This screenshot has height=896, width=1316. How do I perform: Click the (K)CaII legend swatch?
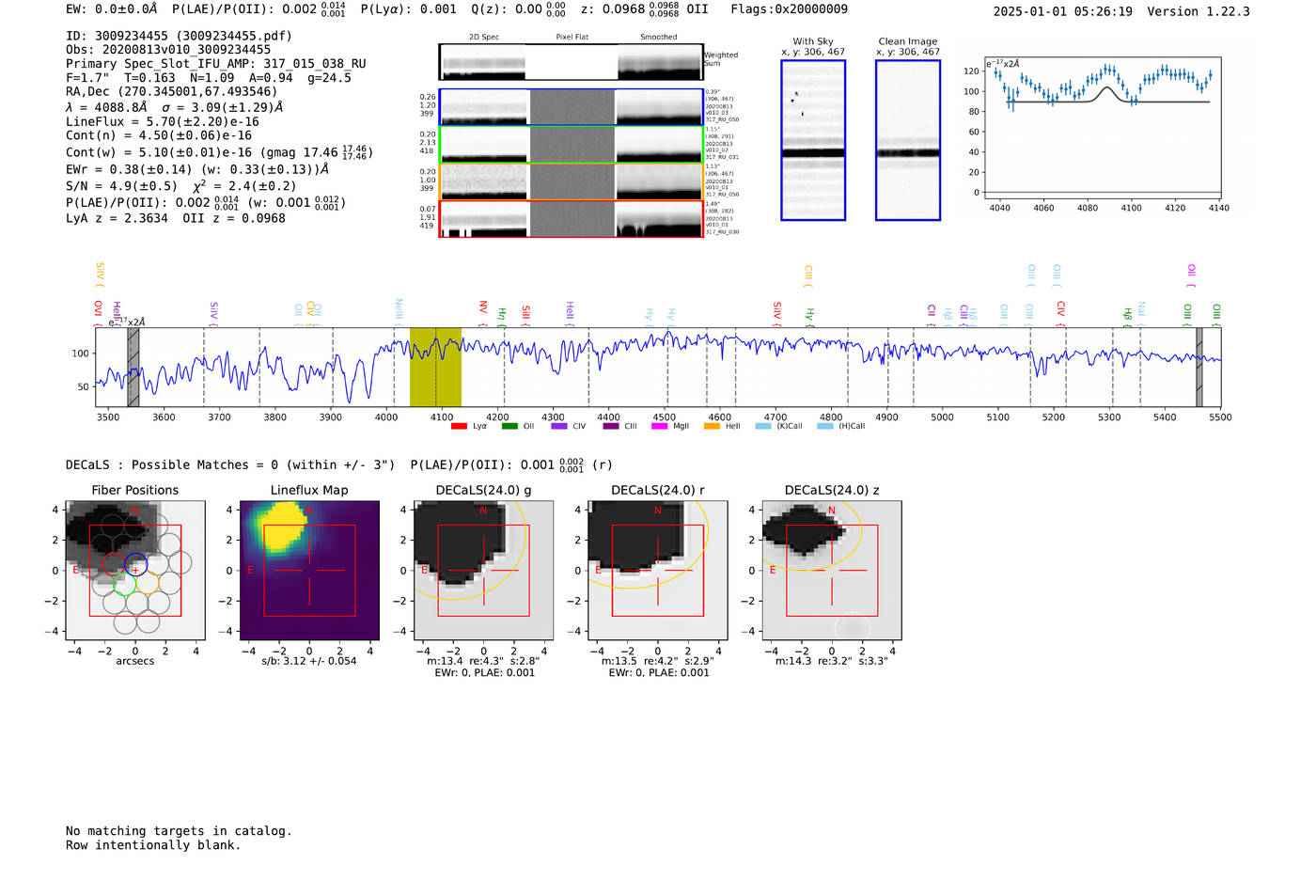763,426
